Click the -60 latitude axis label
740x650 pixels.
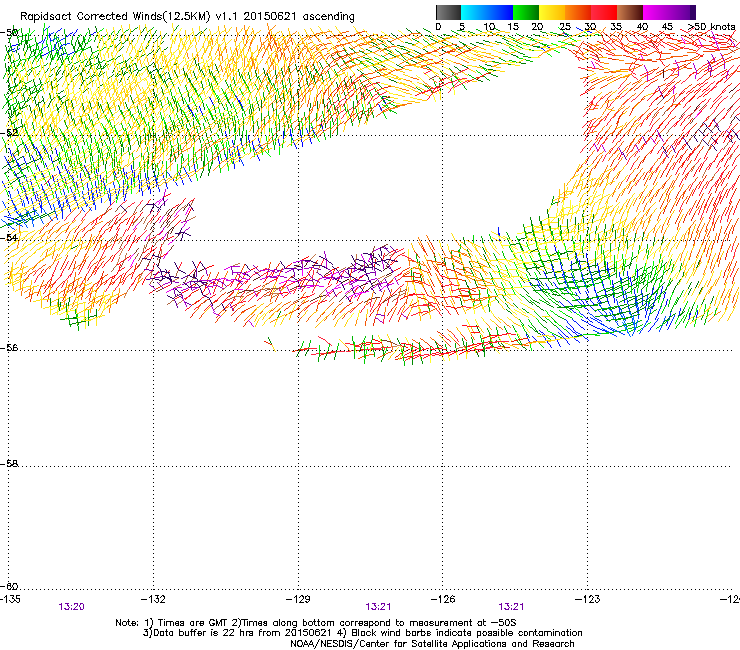pos(9,586)
